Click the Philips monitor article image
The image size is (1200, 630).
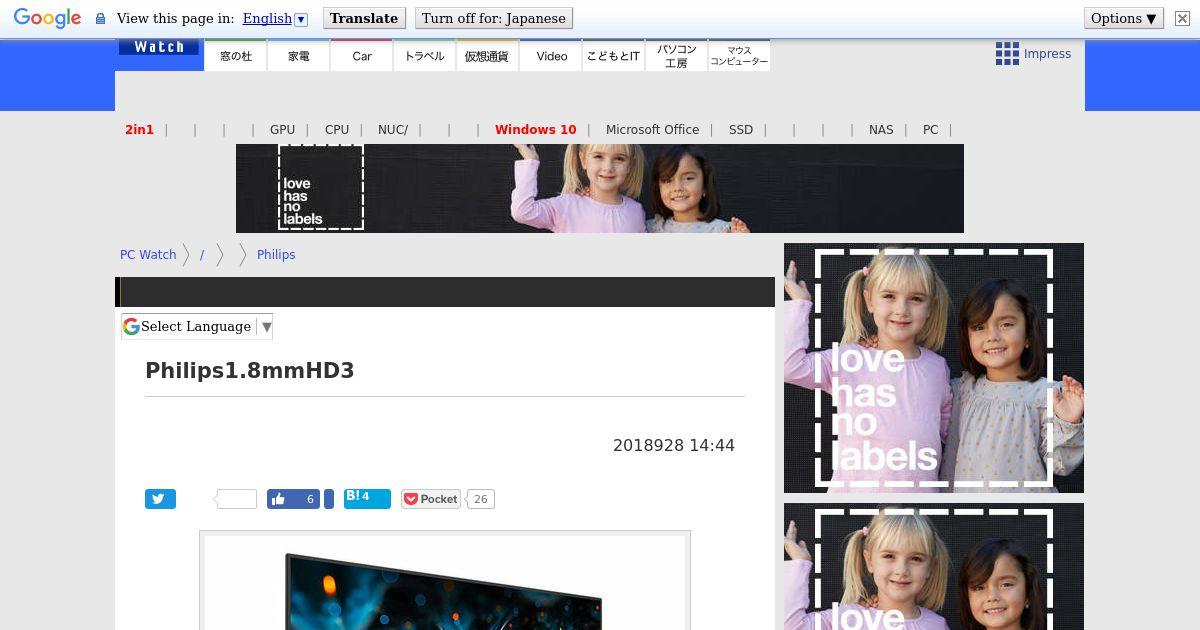point(445,581)
